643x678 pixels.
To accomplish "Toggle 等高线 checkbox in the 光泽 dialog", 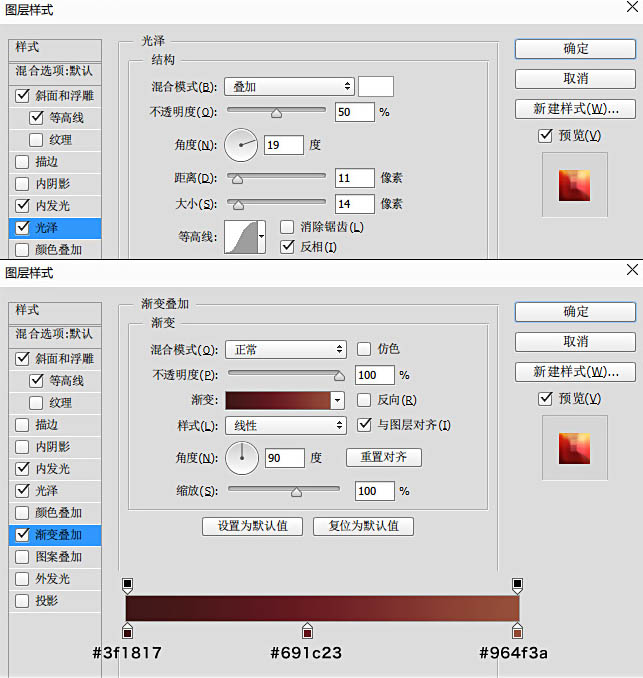I will click(x=36, y=118).
